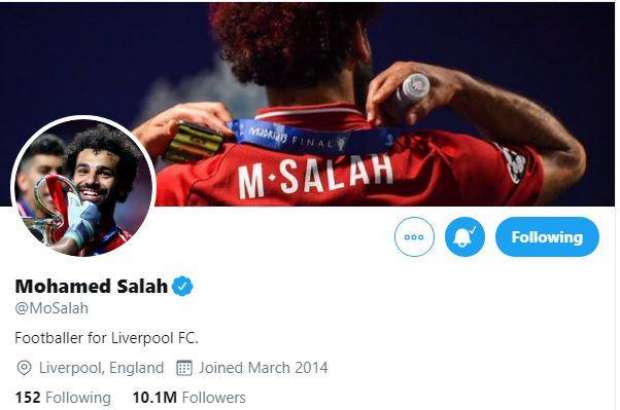This screenshot has height=410, width=620.
Task: Click the water bottle in banner photo
Action: pos(412,90)
